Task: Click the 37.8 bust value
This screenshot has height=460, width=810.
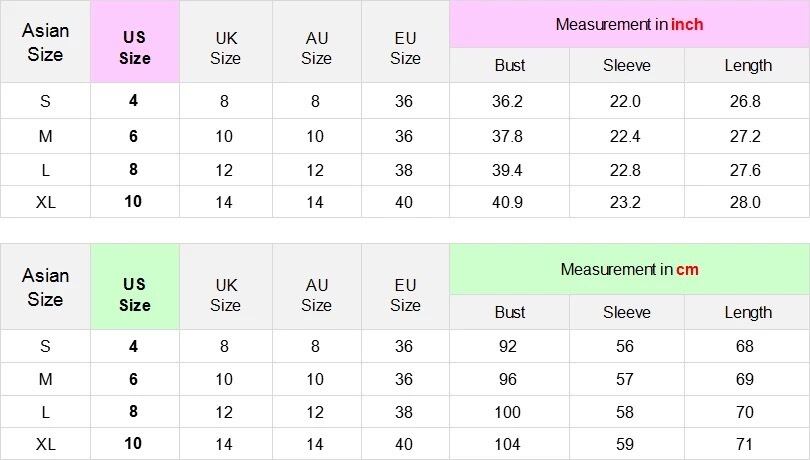Action: [508, 136]
